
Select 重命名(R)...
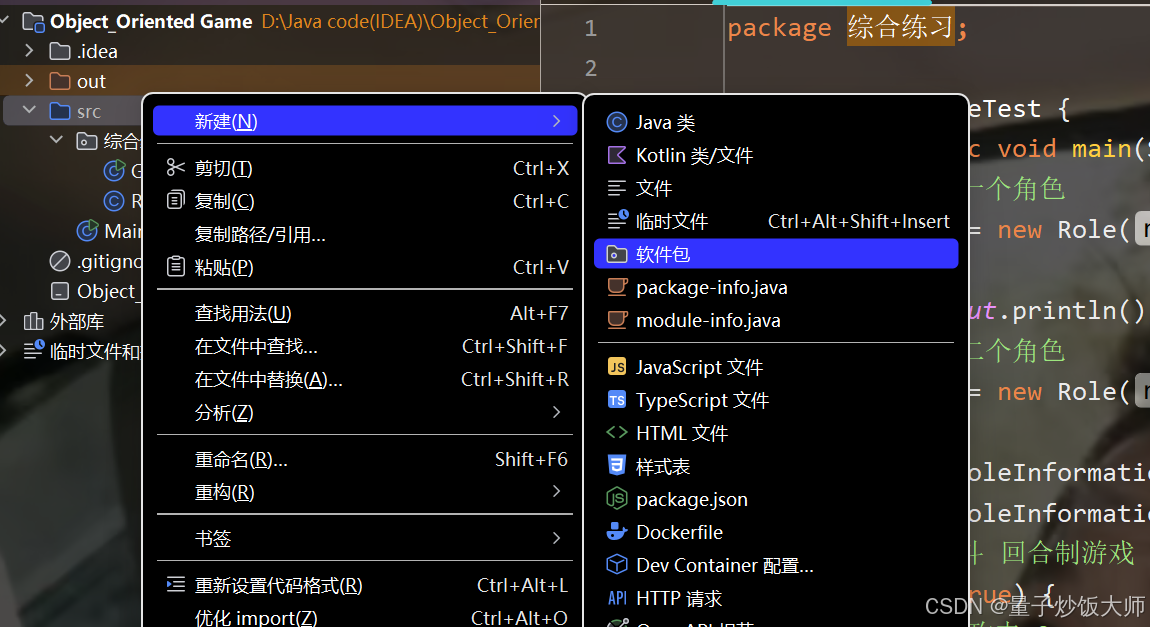click(365, 460)
